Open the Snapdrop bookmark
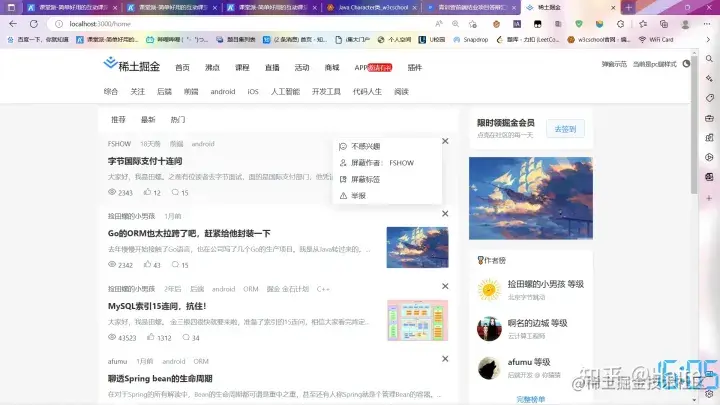The height and width of the screenshot is (405, 720). point(471,39)
